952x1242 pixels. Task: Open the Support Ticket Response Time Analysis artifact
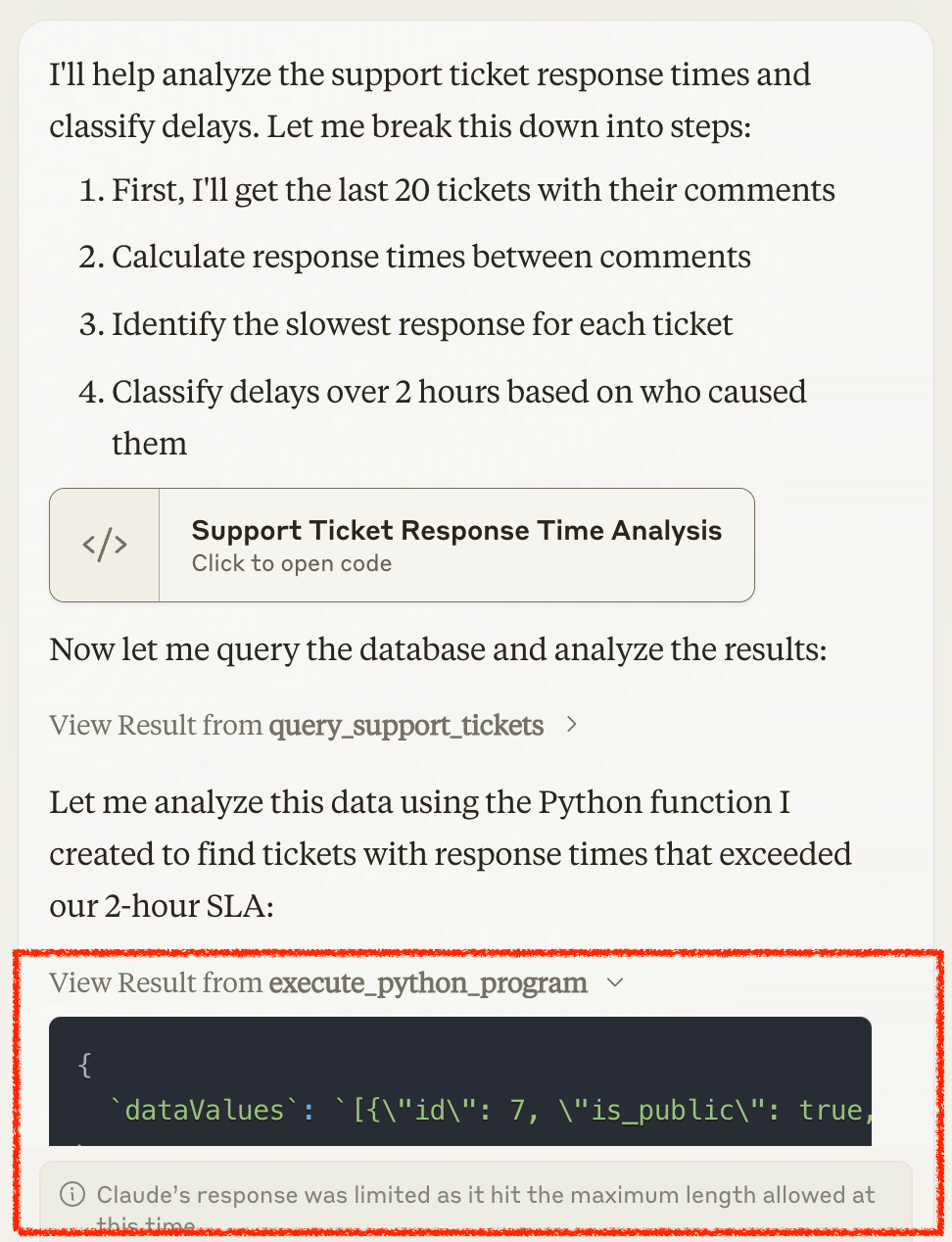pyautogui.click(x=402, y=545)
